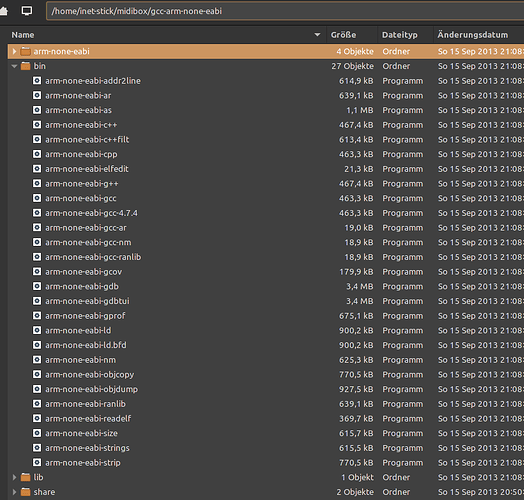This screenshot has height=500, width=524.
Task: Click the 21,3 kB size value
Action: pyautogui.click(x=359, y=169)
